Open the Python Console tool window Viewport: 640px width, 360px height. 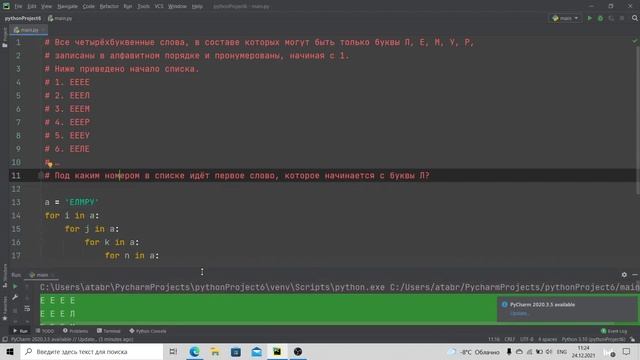[148, 331]
